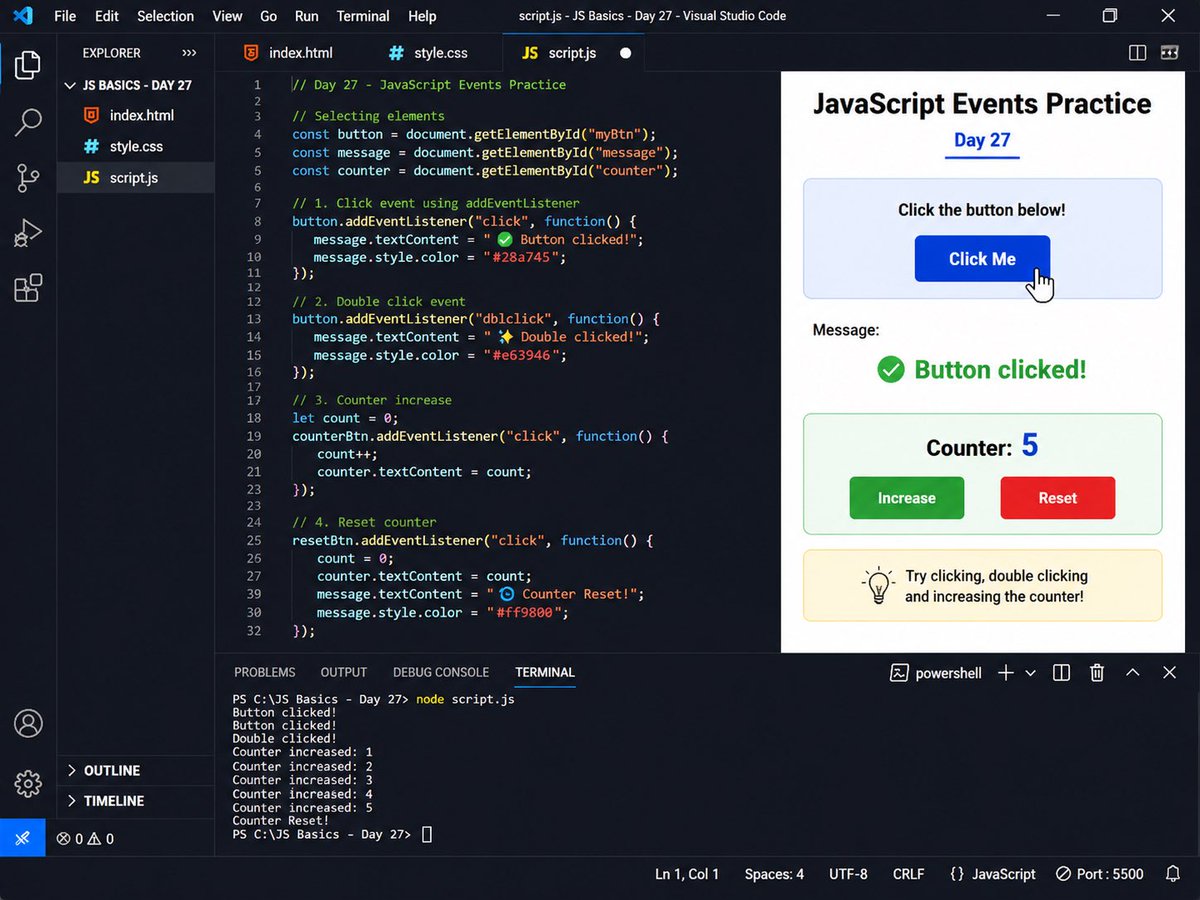The height and width of the screenshot is (900, 1200).
Task: Open script.js in the Explorer tree
Action: [136, 178]
